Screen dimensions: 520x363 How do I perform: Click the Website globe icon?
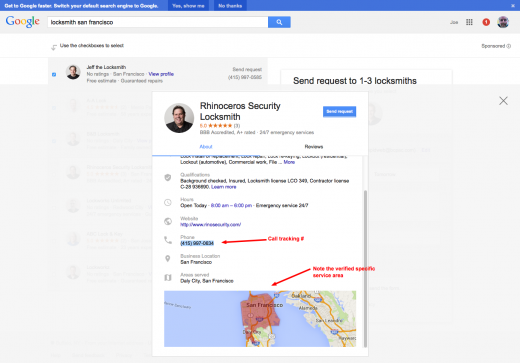click(x=168, y=221)
